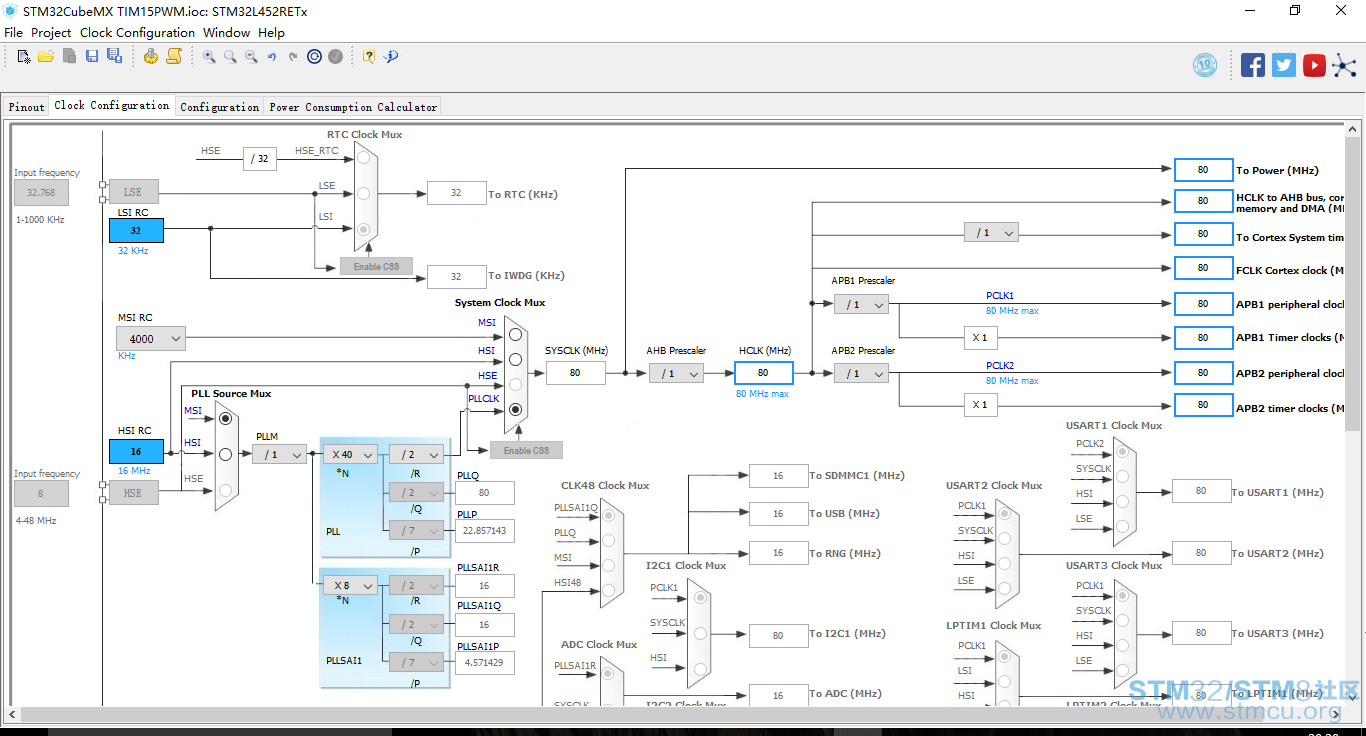Screen dimensions: 1366x736
Task: Reset clock configuration with the circular icon
Action: [314, 57]
